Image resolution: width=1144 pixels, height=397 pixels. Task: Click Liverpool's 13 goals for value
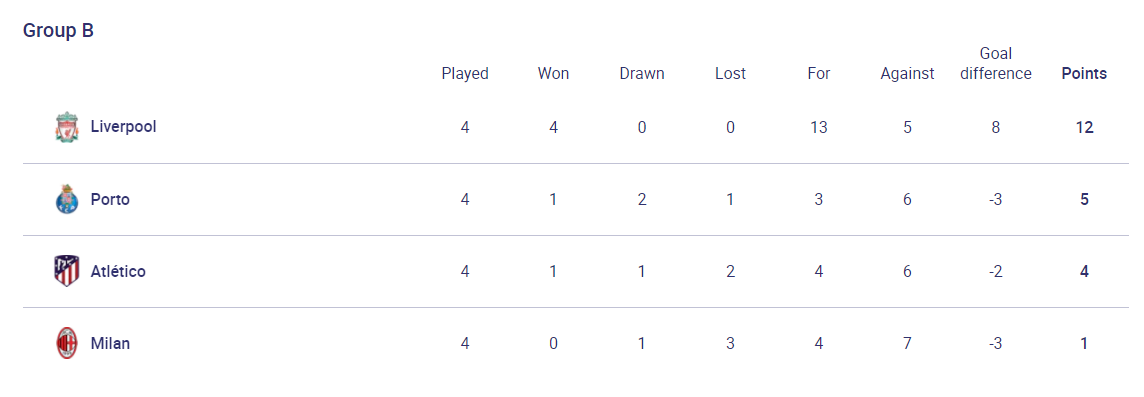coord(819,127)
